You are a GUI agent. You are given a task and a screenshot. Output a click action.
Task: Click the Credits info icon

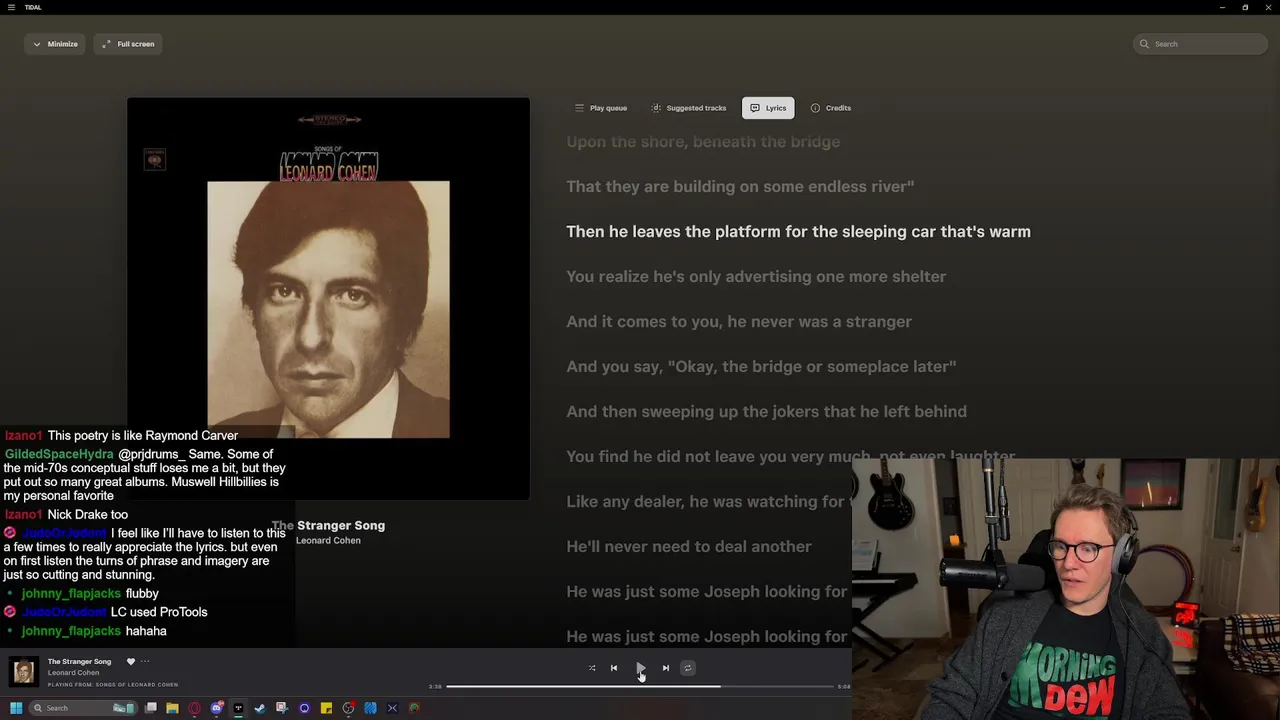[815, 108]
